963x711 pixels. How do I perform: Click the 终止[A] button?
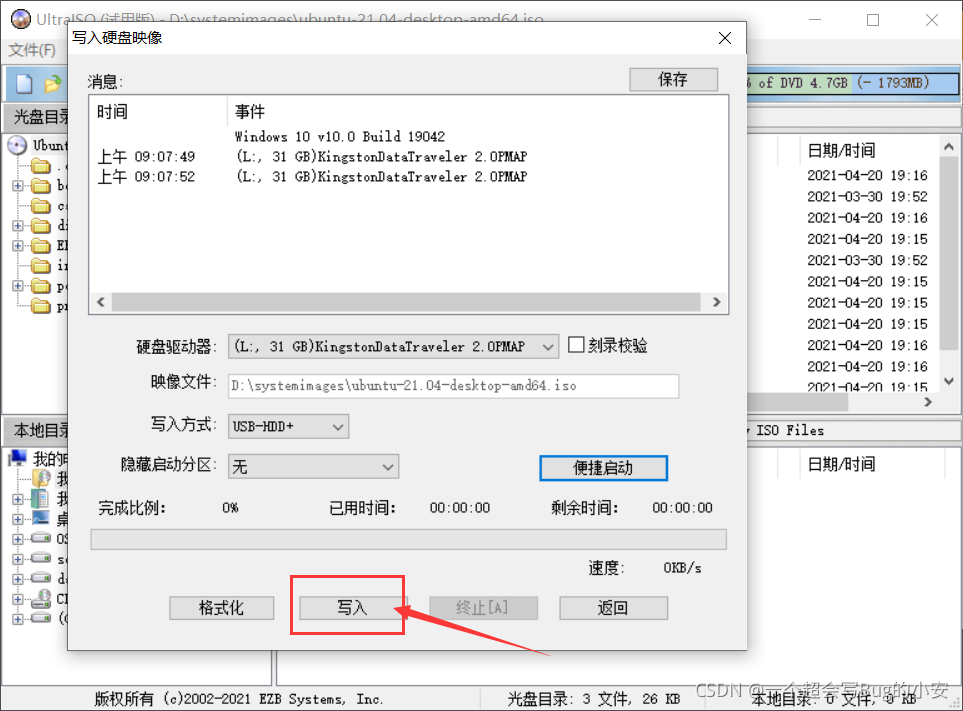point(483,608)
